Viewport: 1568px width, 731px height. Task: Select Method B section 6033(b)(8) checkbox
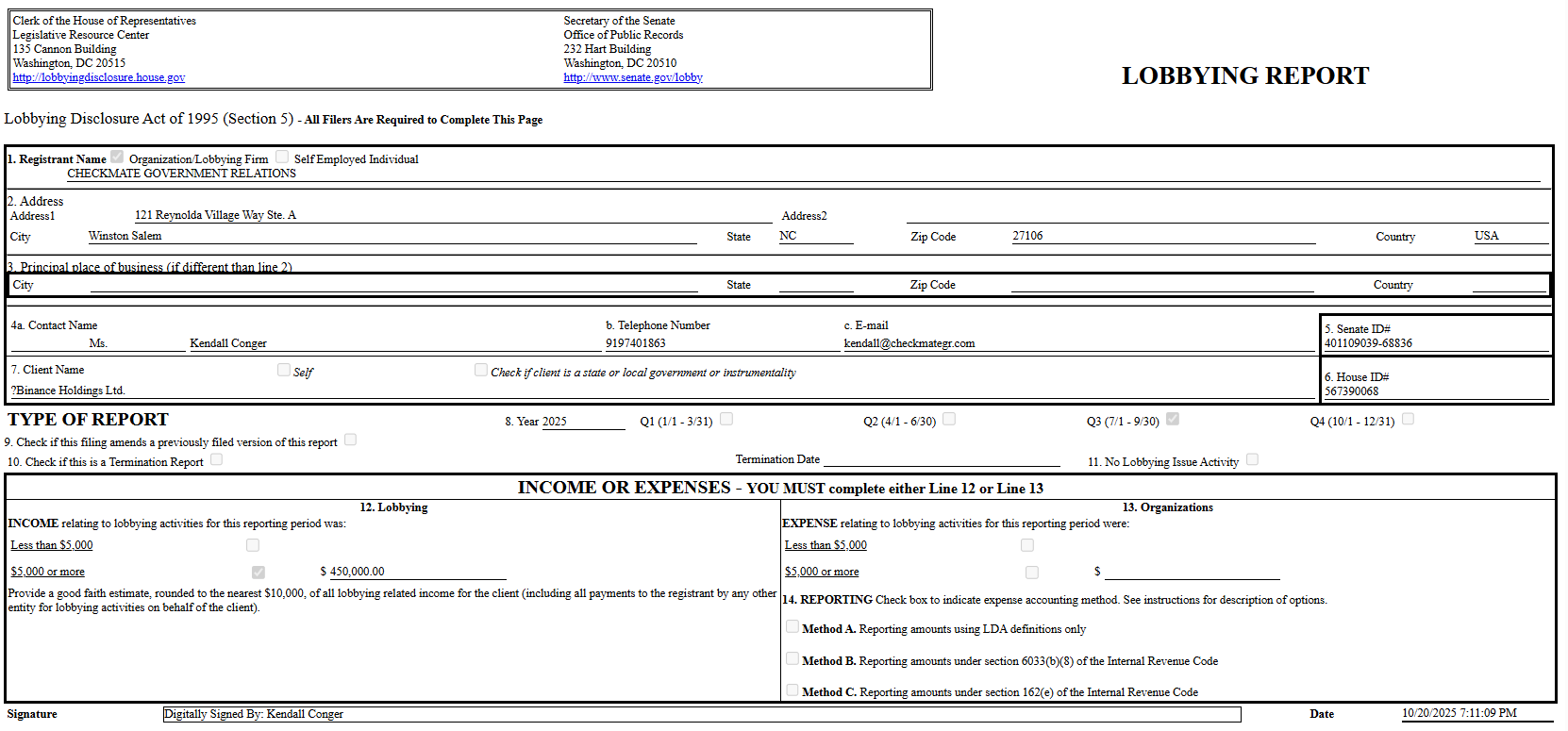coord(792,658)
